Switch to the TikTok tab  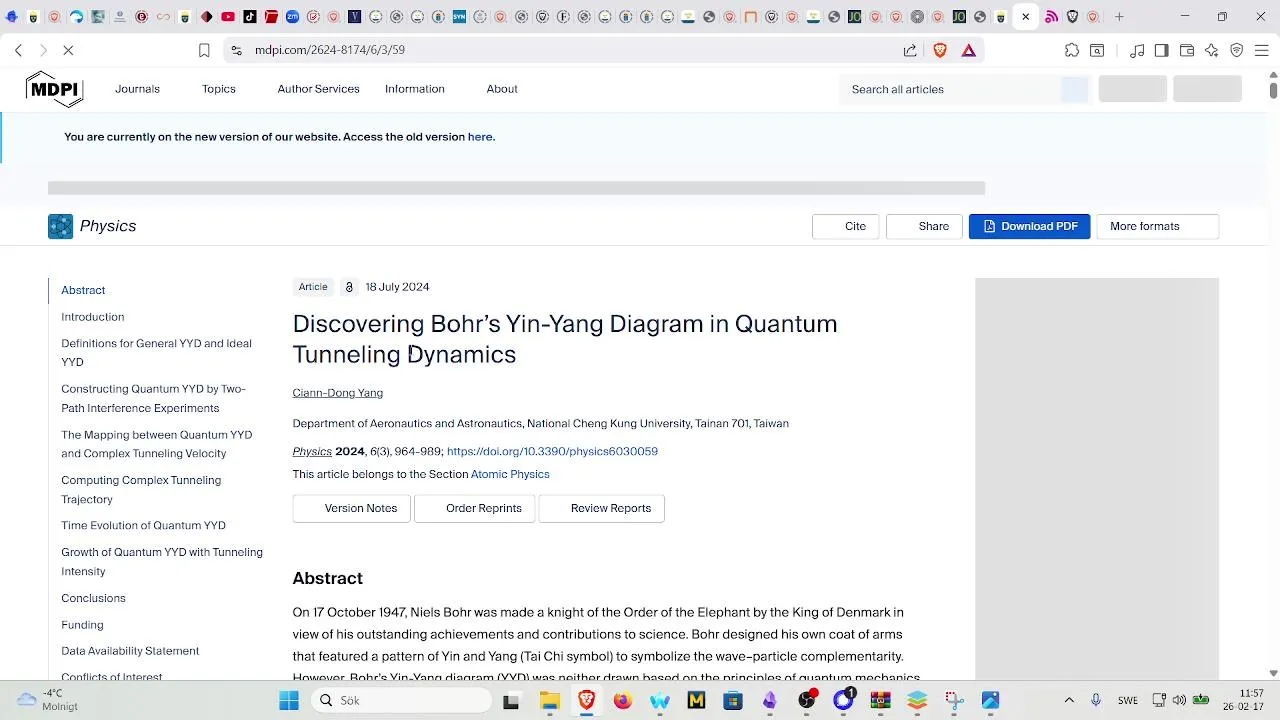(x=250, y=17)
